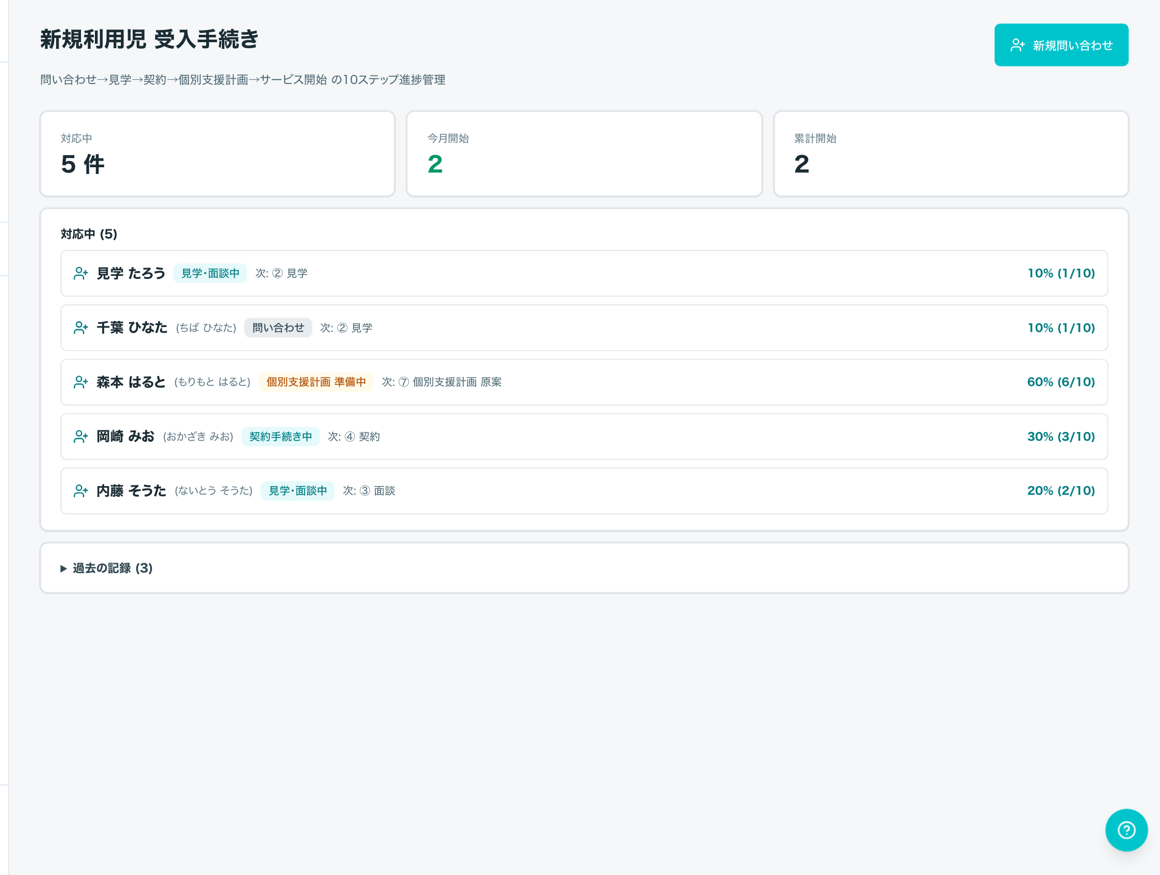The image size is (1160, 875).
Task: Click the person icon beside 見学 たろう
Action: click(81, 274)
